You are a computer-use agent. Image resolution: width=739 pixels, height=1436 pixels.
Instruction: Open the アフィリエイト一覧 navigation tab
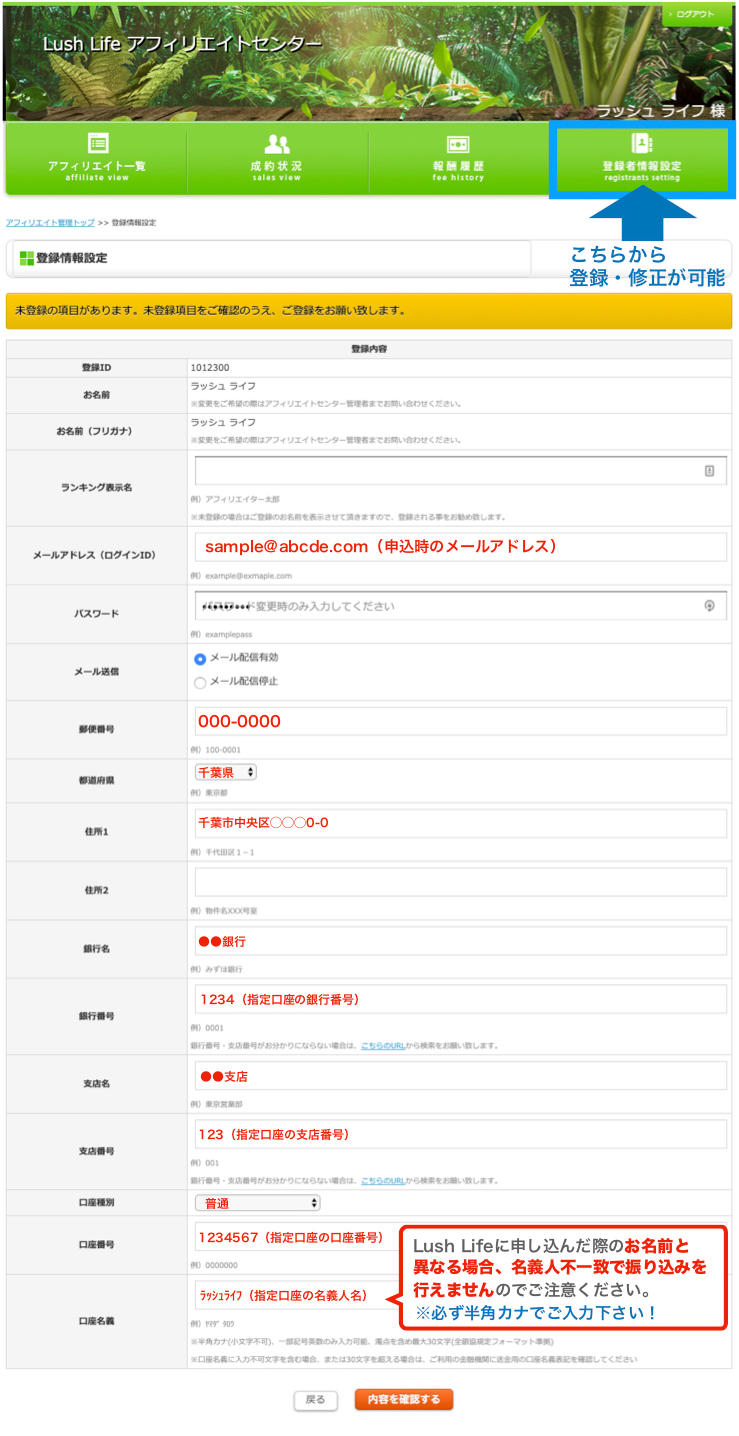click(x=97, y=158)
